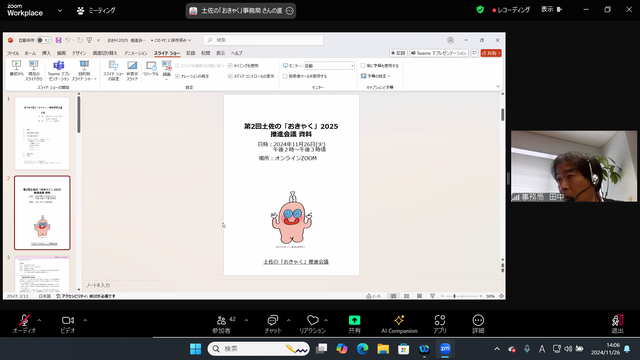This screenshot has width=640, height=360.
Task: Open Windows Start menu
Action: coord(196,349)
